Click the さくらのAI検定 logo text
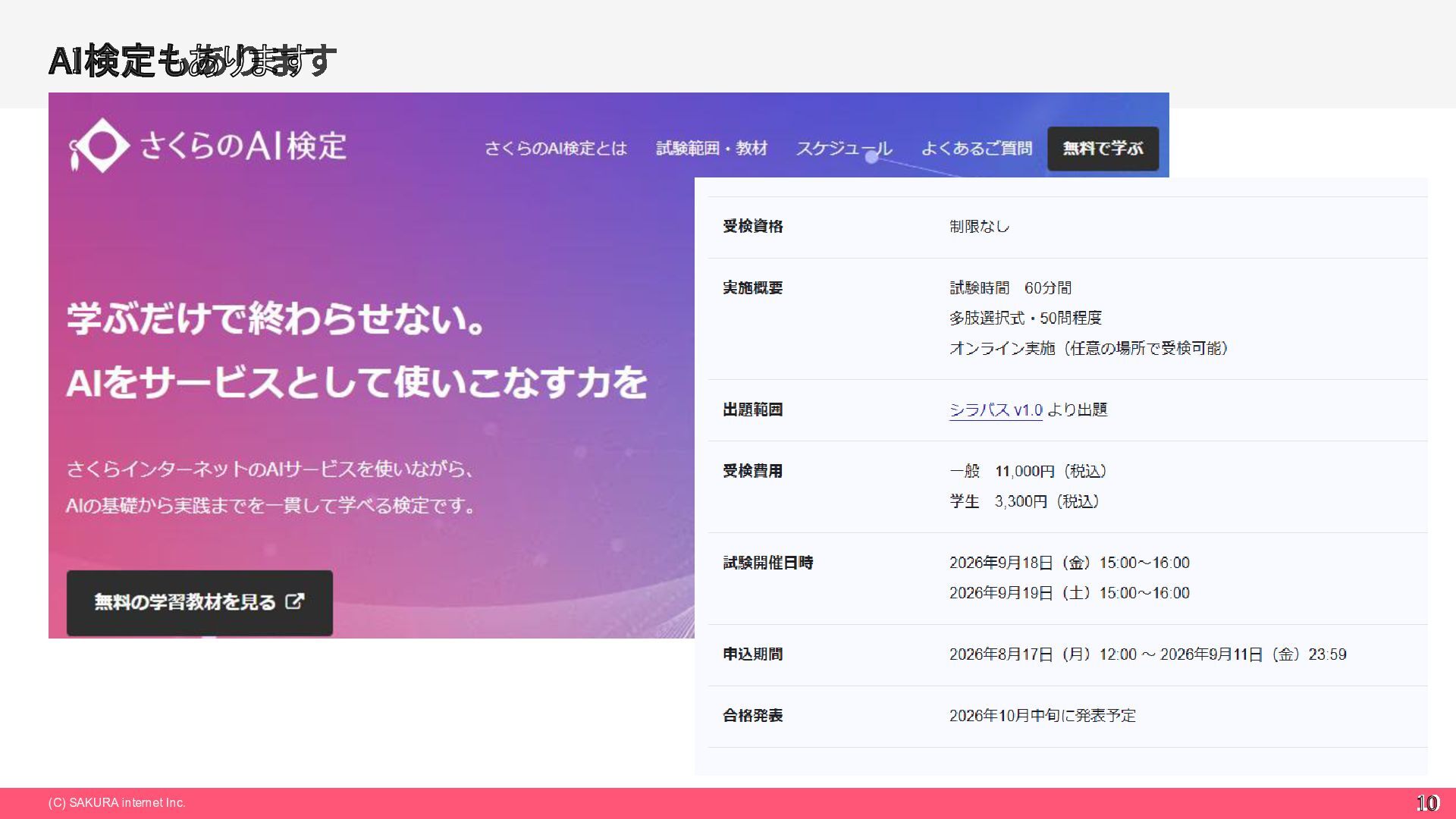This screenshot has width=1456, height=819. click(243, 146)
